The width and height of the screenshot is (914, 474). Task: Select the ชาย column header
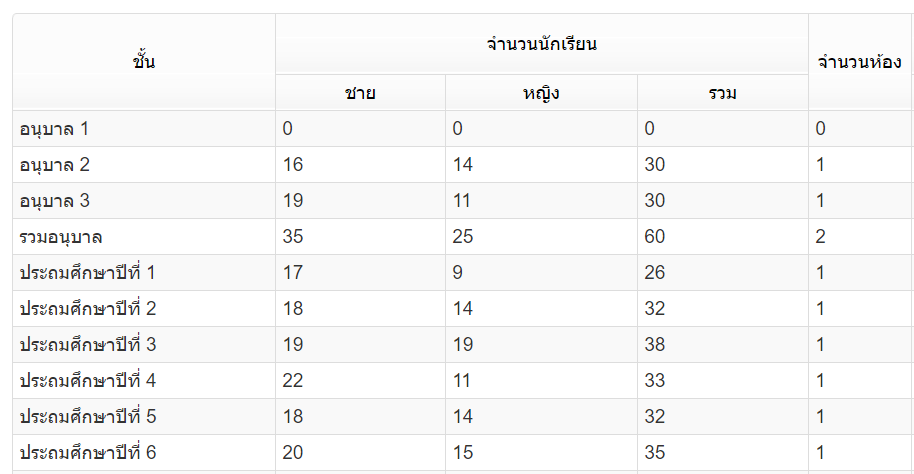coord(360,94)
